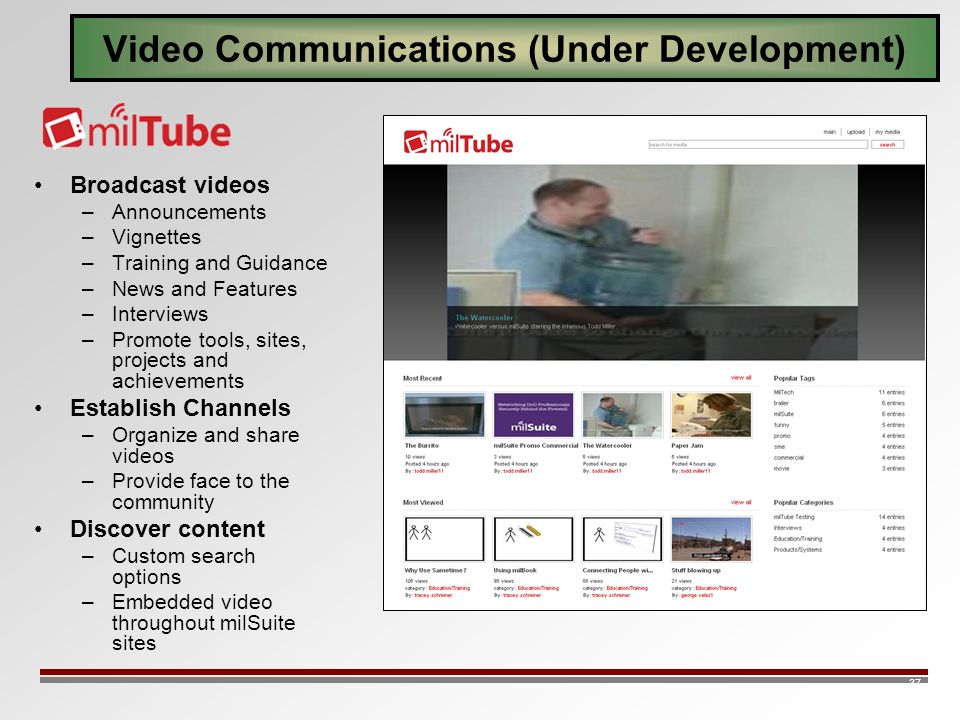960x720 pixels.
Task: Select the trailer popular tag
Action: 781,403
